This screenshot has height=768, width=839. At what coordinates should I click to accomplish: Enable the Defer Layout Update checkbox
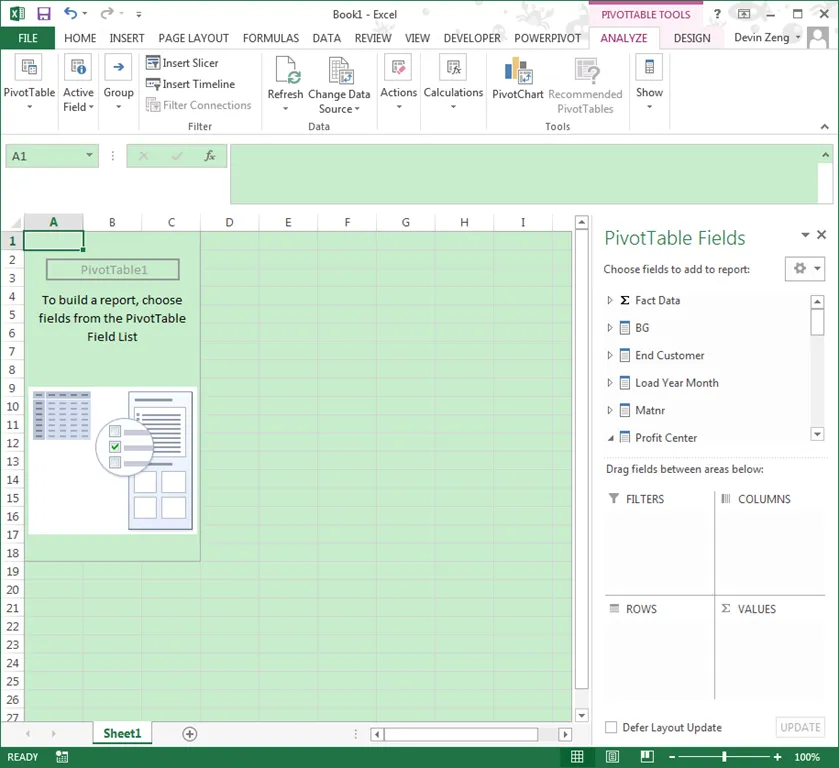click(x=611, y=727)
